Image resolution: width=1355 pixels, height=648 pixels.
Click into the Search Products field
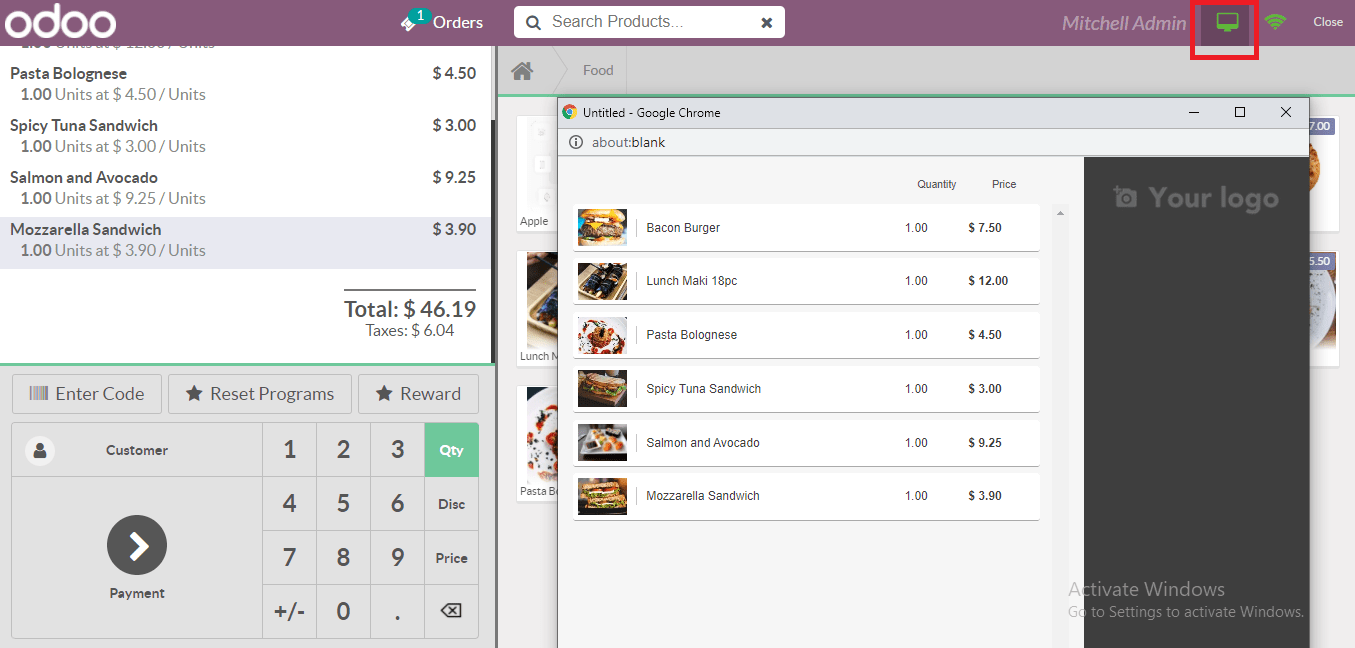pyautogui.click(x=650, y=22)
